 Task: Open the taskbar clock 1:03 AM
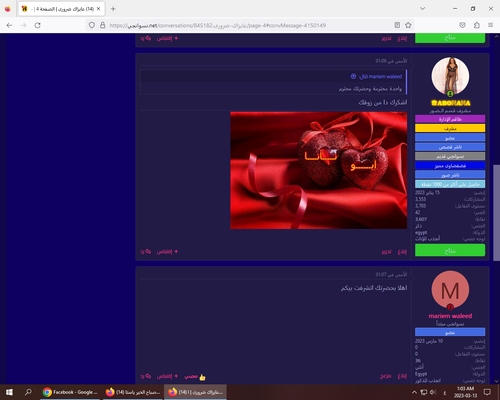[x=465, y=392]
